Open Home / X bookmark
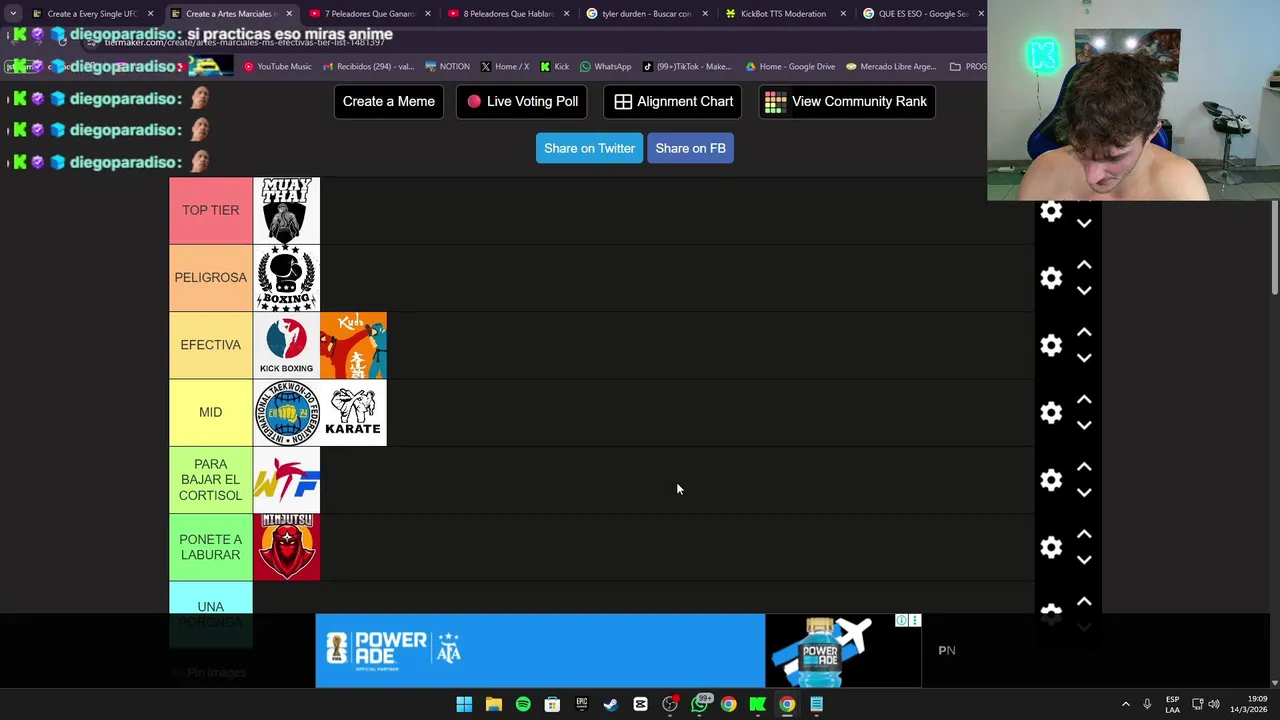This screenshot has height=720, width=1280. tap(504, 66)
